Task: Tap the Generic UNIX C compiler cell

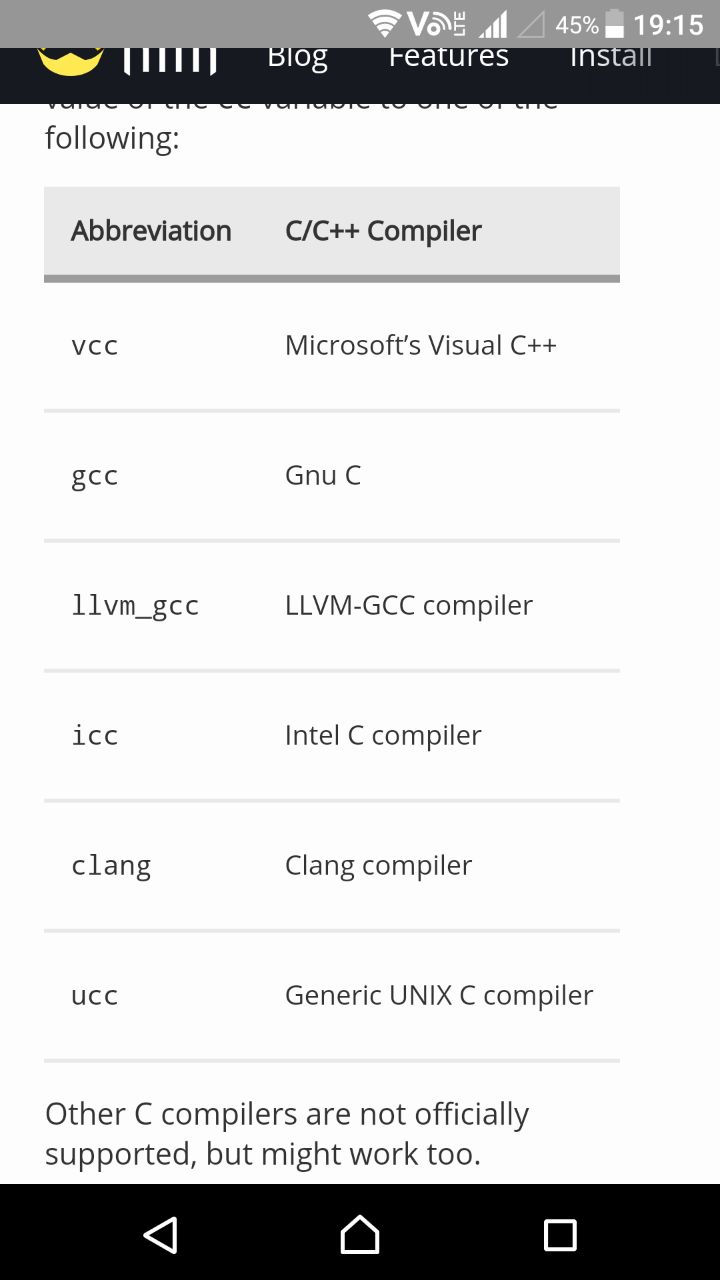Action: (x=439, y=996)
